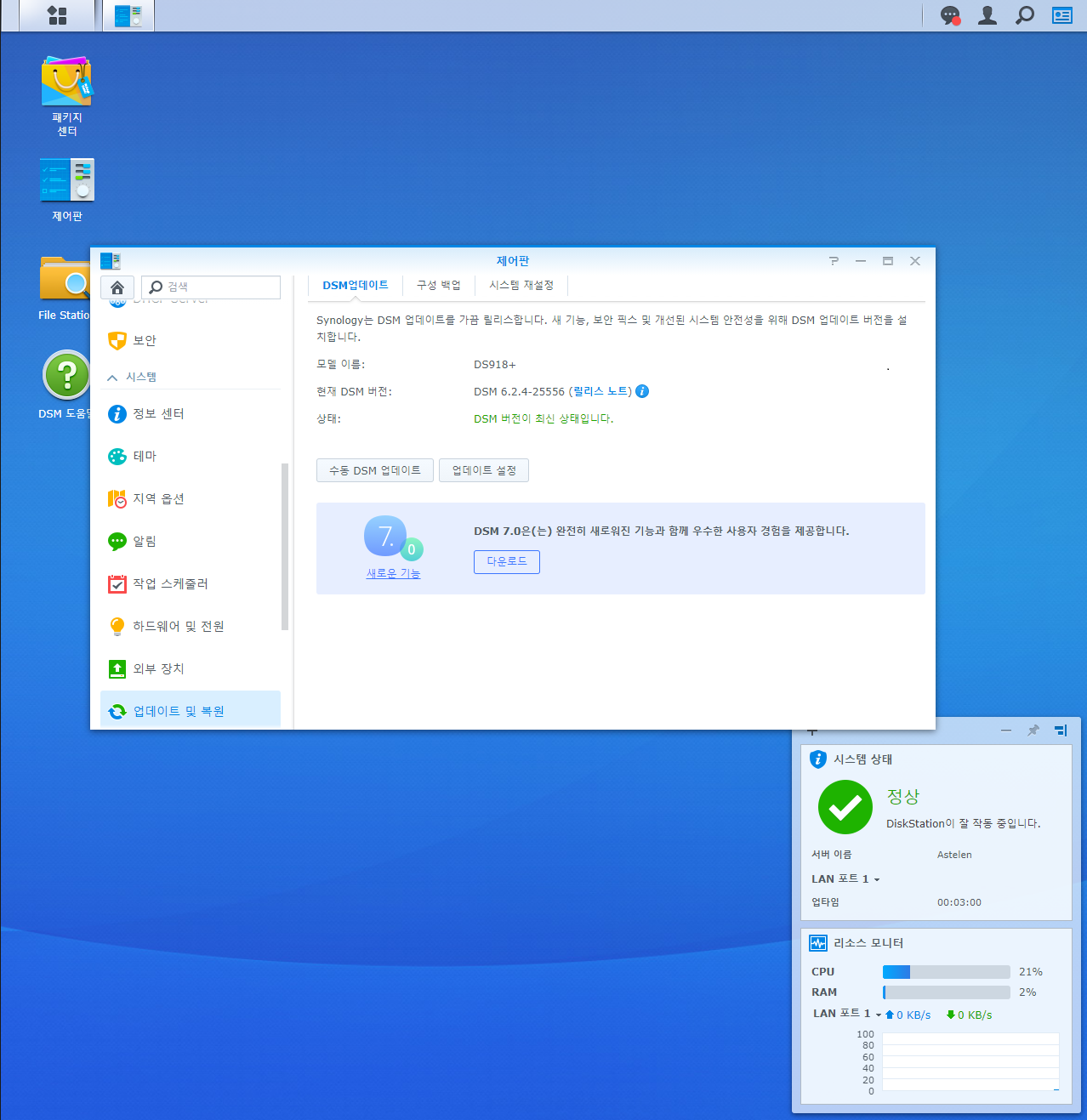Click 다운로드 button for DSM 7.0
1087x1120 pixels.
pos(507,561)
